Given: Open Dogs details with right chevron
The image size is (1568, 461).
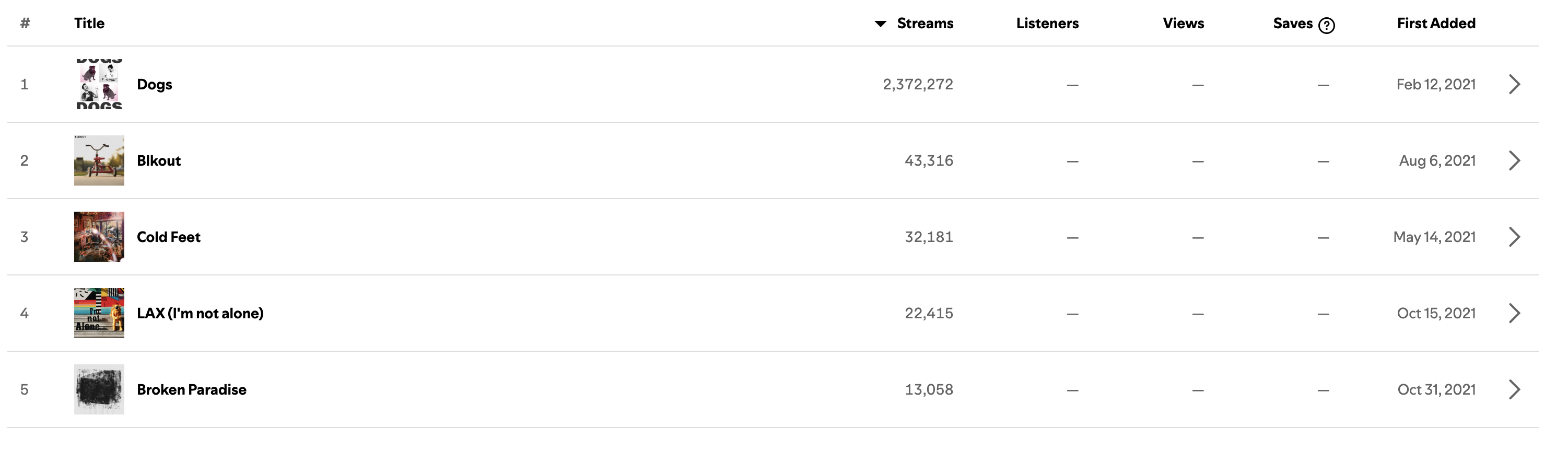Looking at the screenshot, I should click(x=1515, y=84).
